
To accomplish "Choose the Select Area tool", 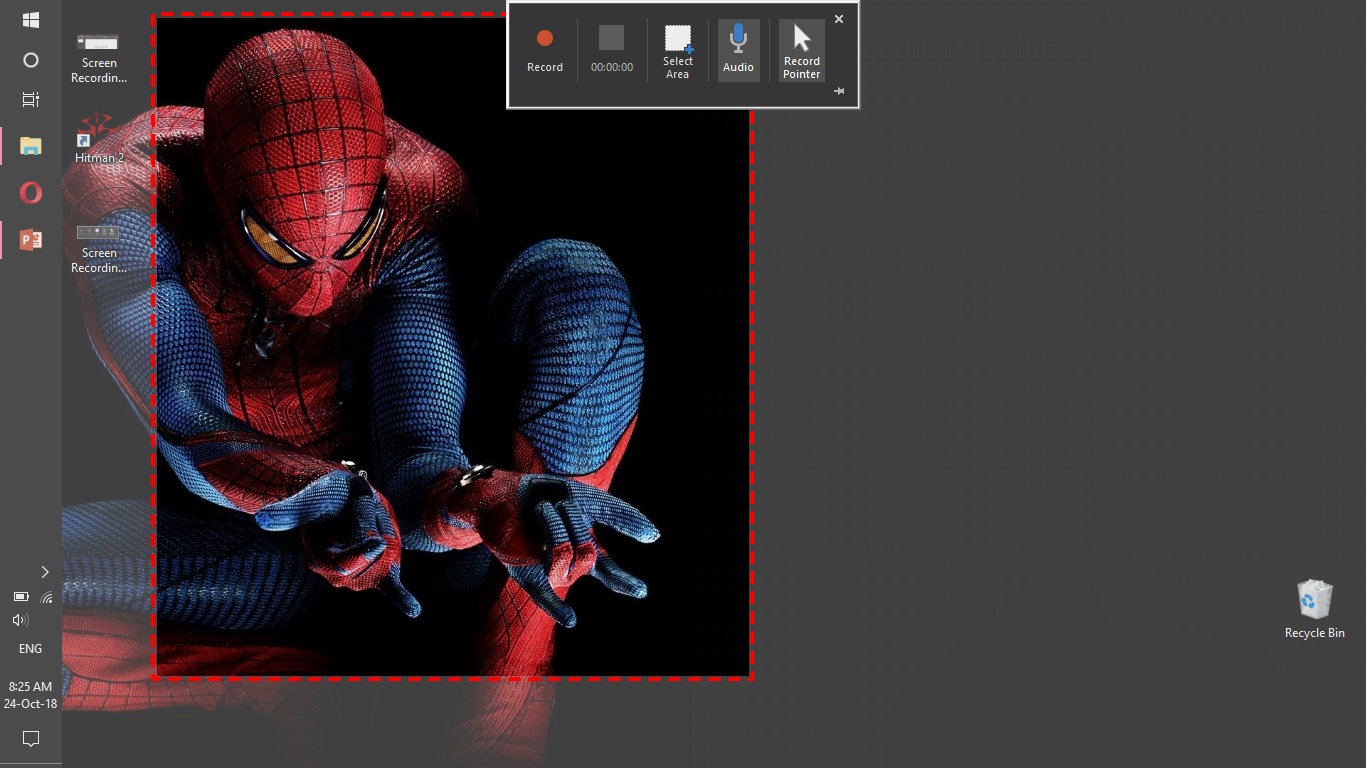I will [678, 50].
